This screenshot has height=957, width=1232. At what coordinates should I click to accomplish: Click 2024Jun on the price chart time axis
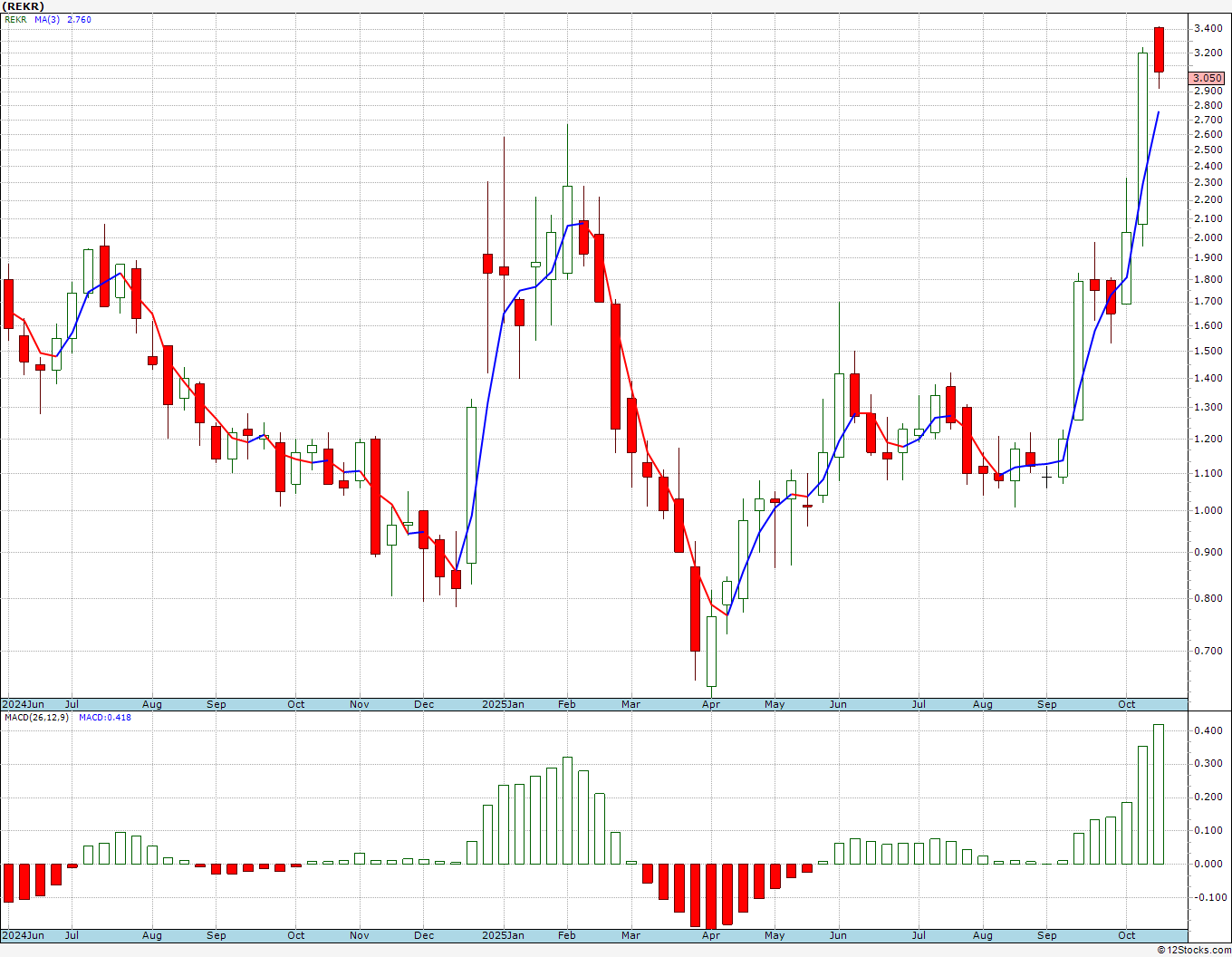point(23,704)
